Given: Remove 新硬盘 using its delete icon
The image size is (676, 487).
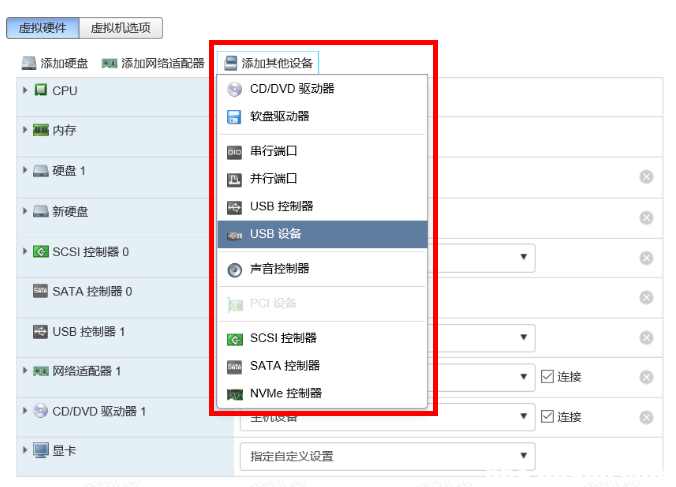Looking at the screenshot, I should pos(646,218).
